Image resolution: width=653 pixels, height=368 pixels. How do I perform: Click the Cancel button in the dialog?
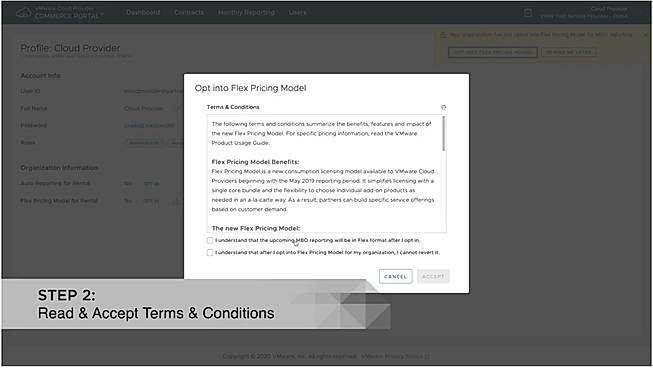(395, 276)
